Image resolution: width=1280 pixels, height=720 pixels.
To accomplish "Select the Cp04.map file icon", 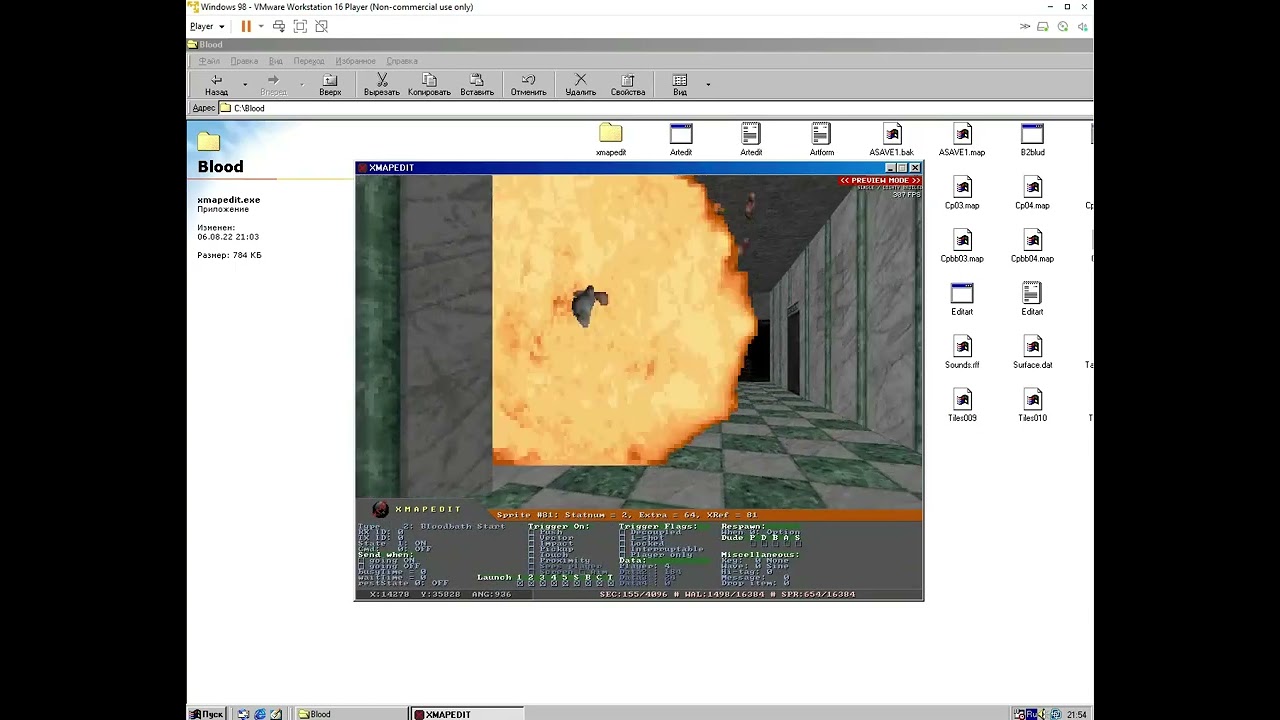I will [1032, 186].
